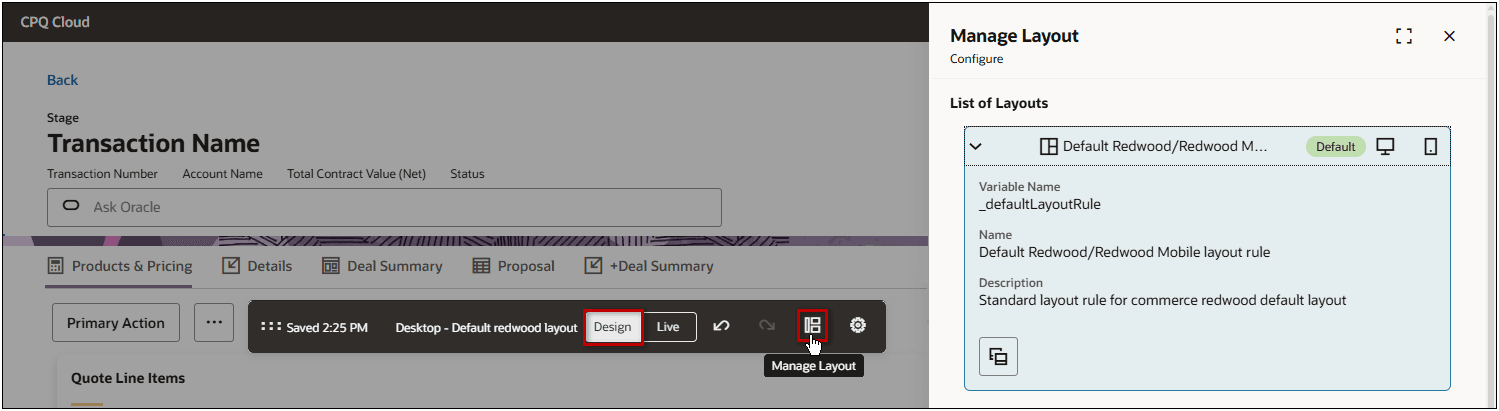Click the Account Name field label

[x=222, y=174]
